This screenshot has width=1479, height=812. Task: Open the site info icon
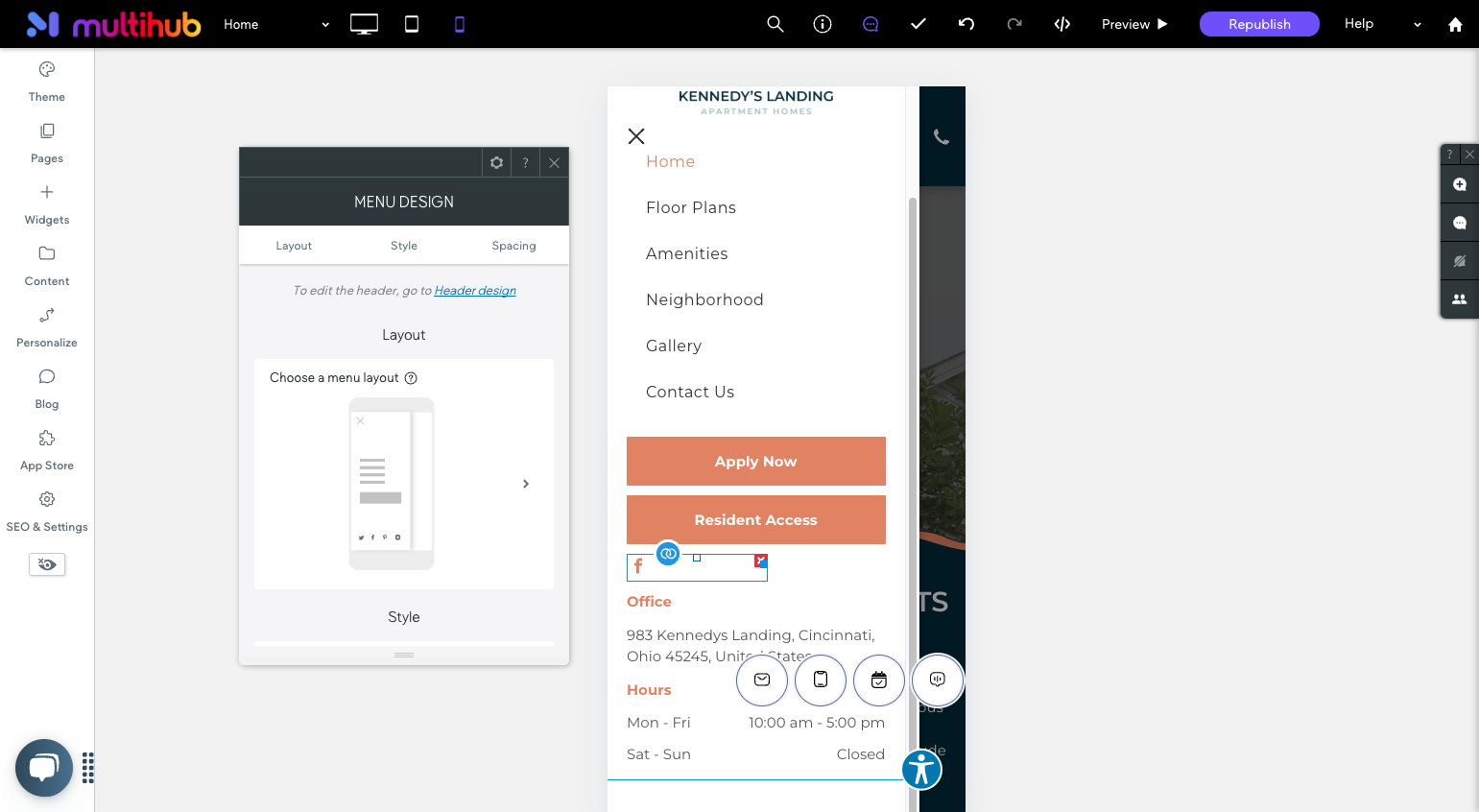pyautogui.click(x=823, y=24)
